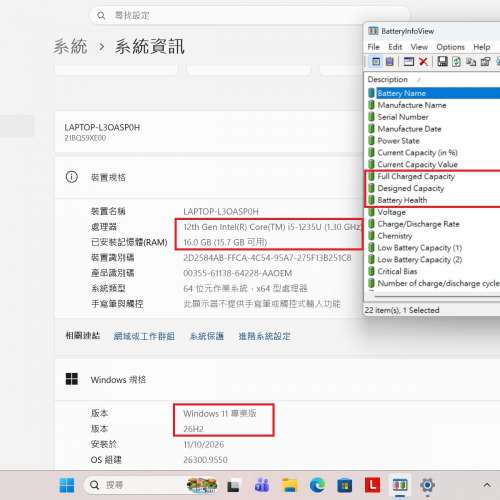The image size is (500, 500).
Task: Open the red L app on taskbar
Action: tap(372, 485)
